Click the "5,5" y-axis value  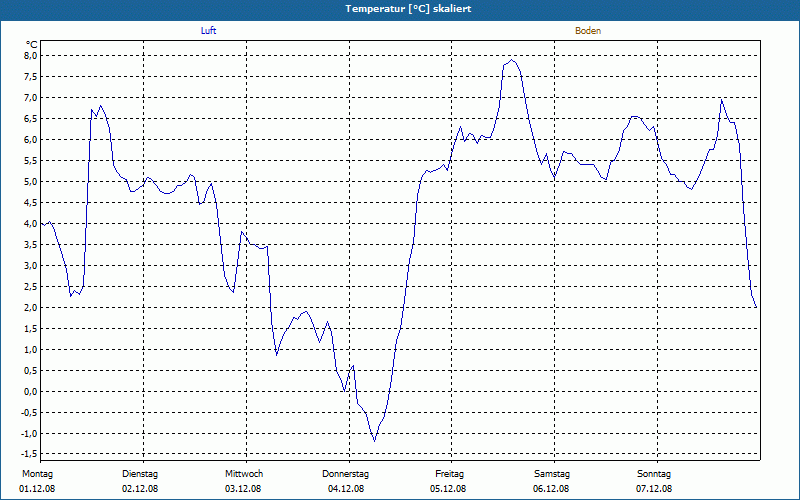coord(31,160)
